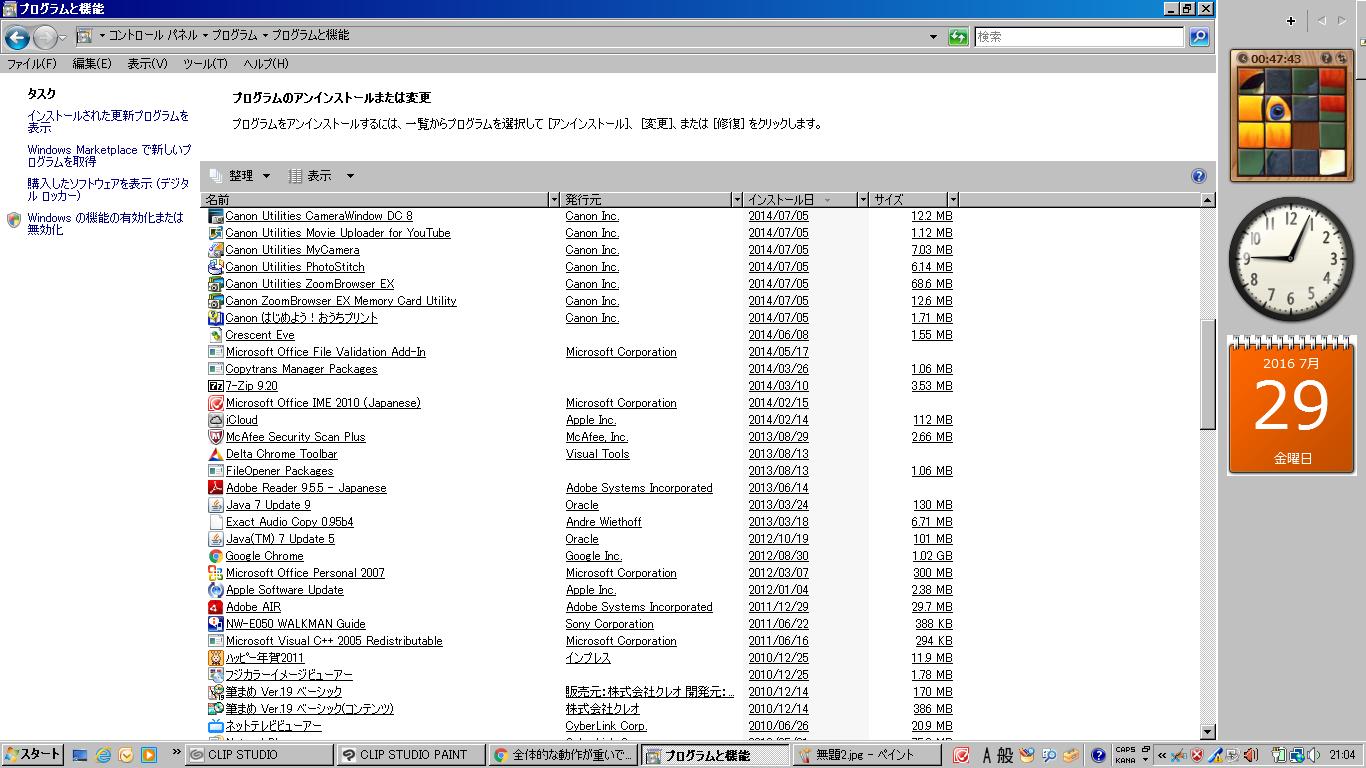Click the puzzle gadget help icon
Viewport: 1366px width, 768px height.
1326,59
